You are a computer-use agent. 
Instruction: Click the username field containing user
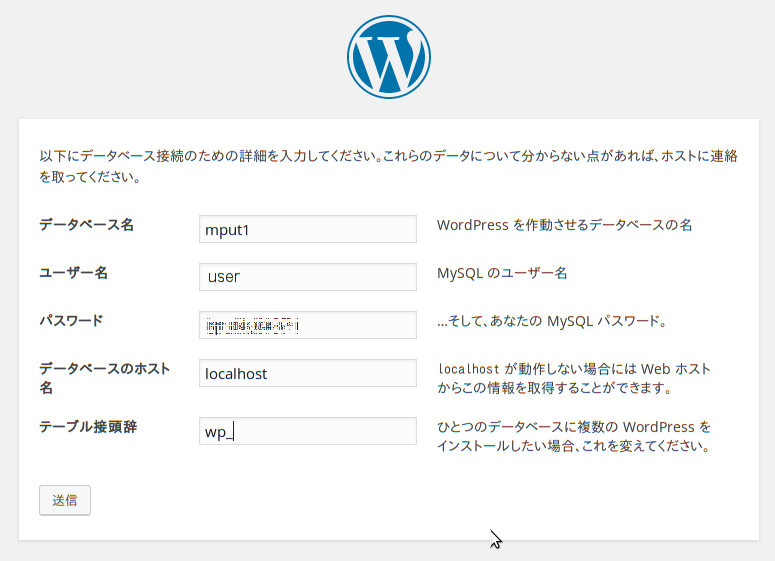pyautogui.click(x=308, y=277)
